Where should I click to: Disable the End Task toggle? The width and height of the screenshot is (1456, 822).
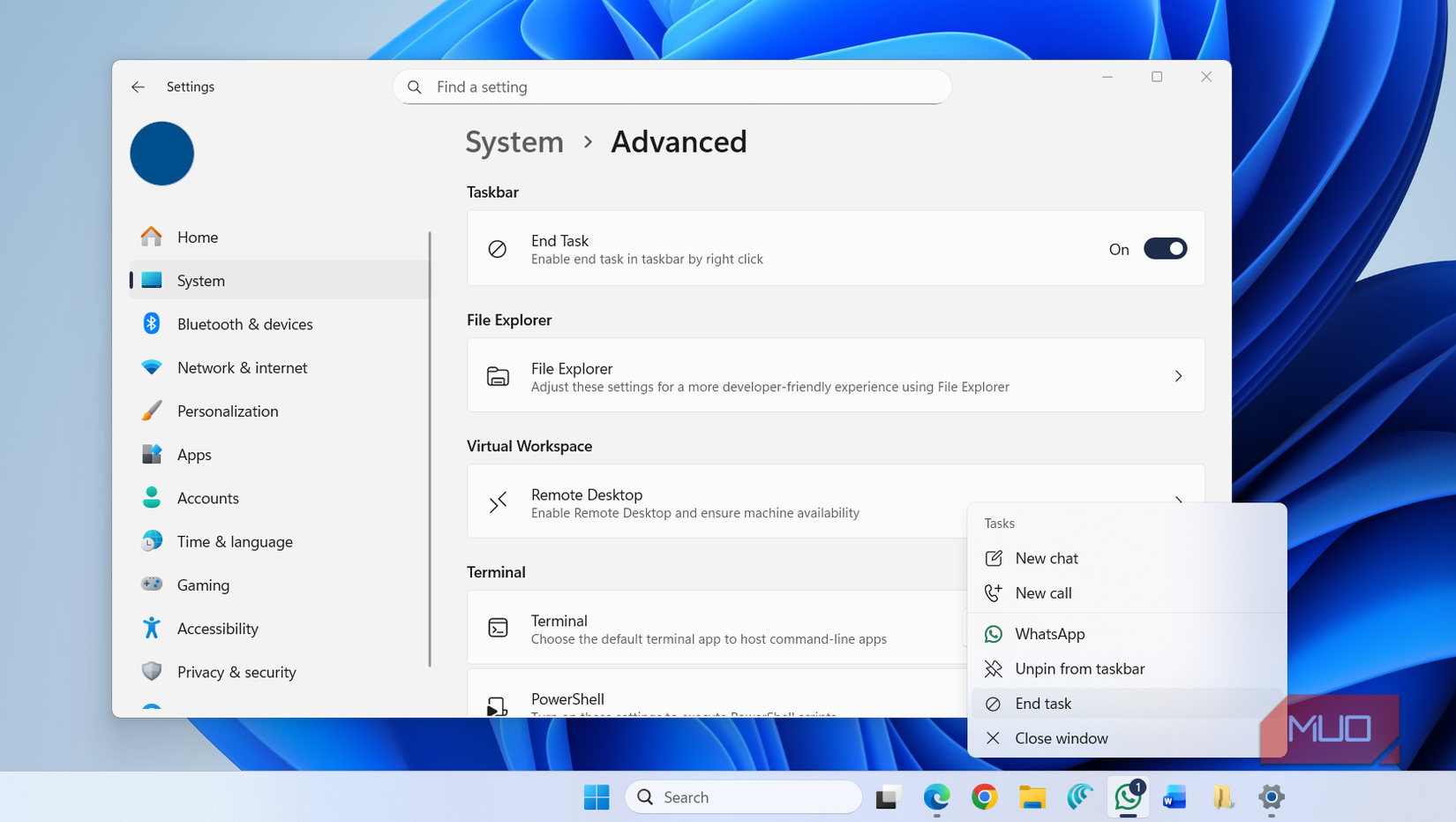tap(1165, 248)
